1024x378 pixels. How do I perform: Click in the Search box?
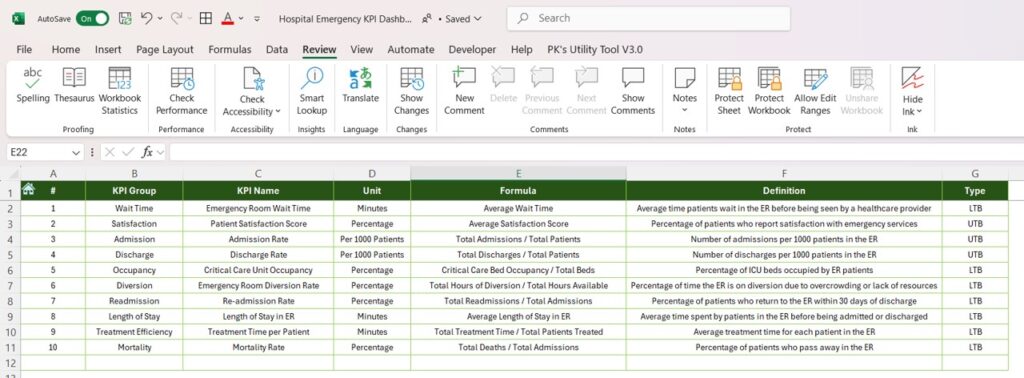pos(648,18)
